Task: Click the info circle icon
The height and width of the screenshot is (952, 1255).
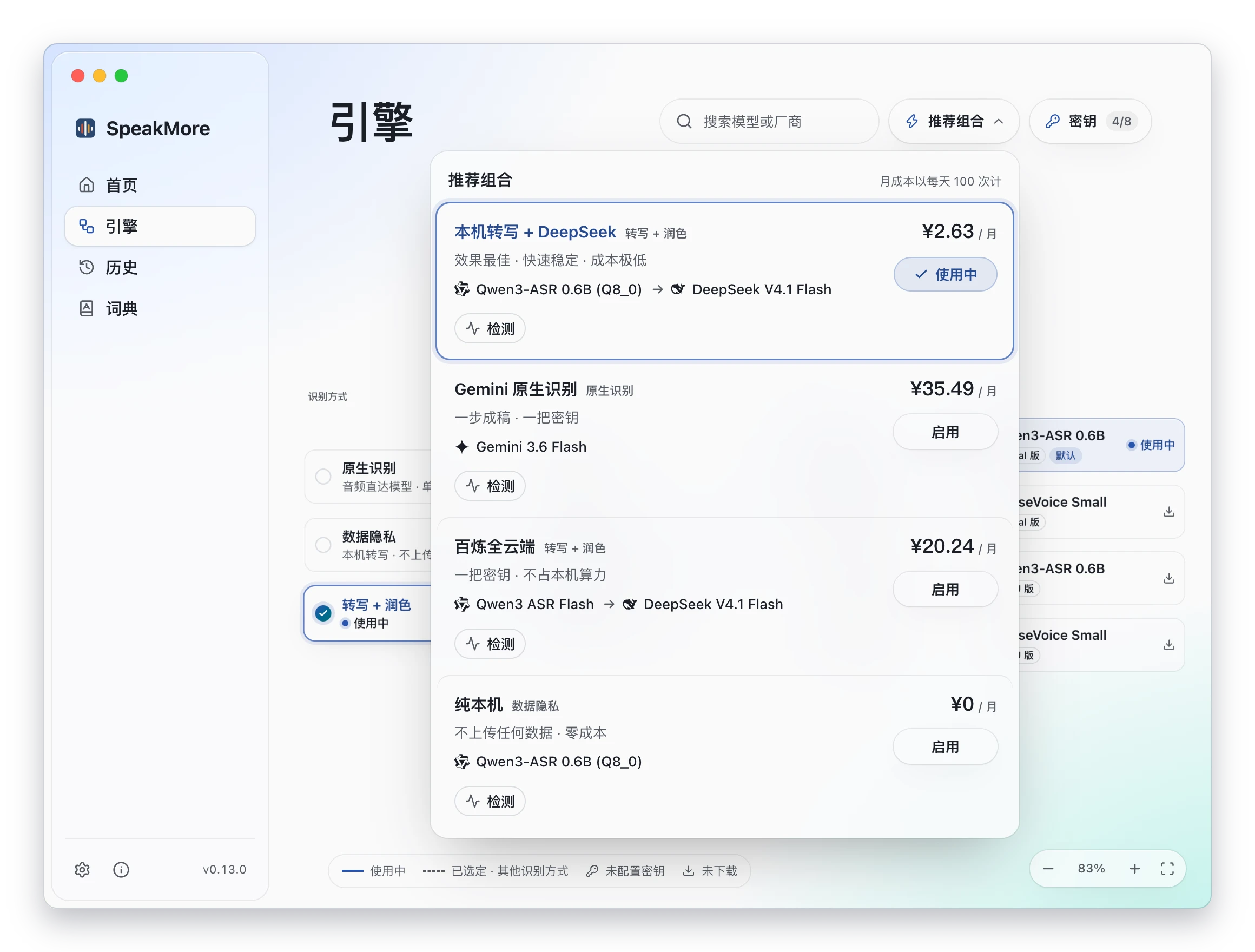Action: coord(121,870)
